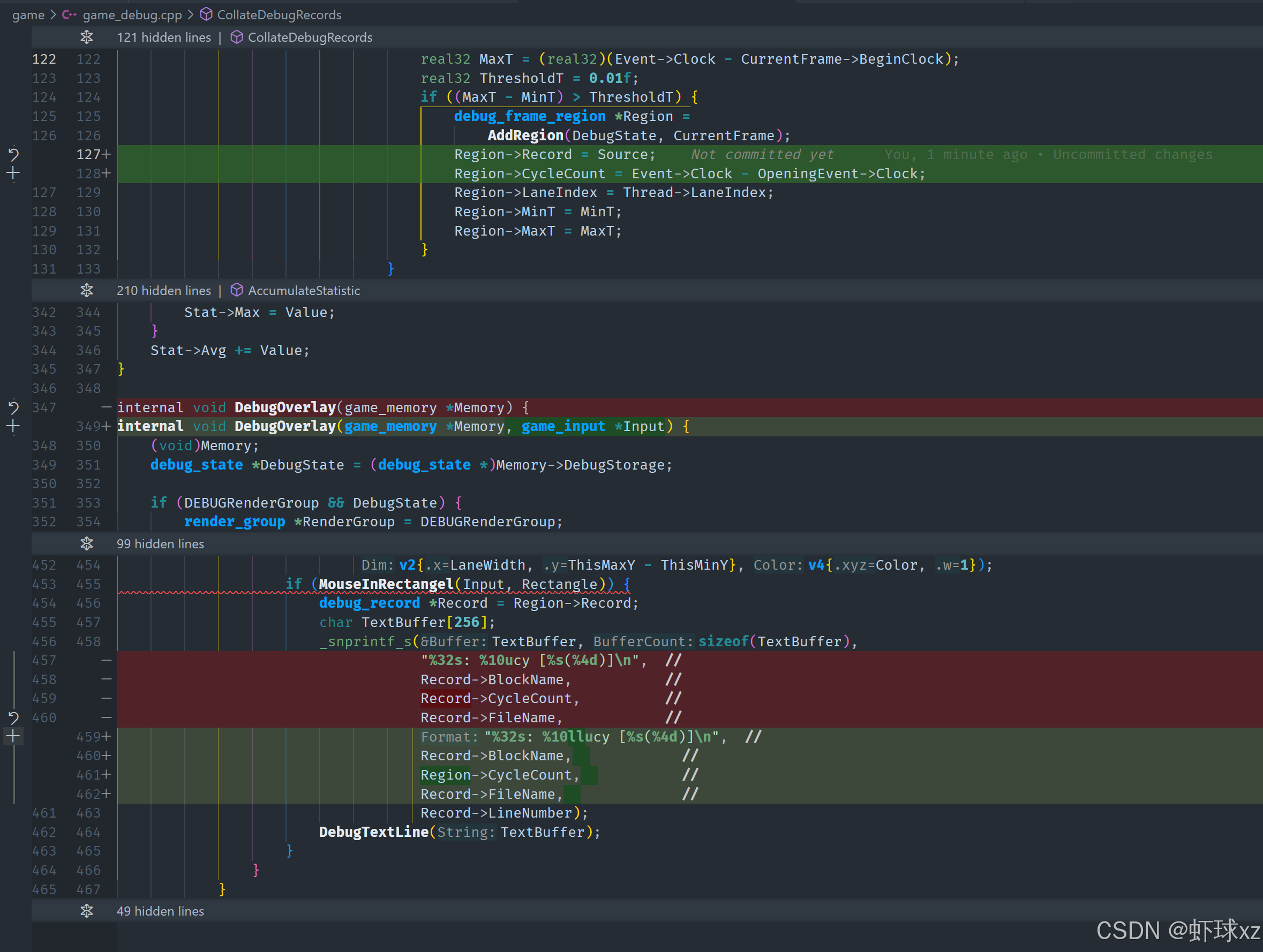
Task: Click 'Region->CycleCount' on added line 128
Action: [x=529, y=174]
